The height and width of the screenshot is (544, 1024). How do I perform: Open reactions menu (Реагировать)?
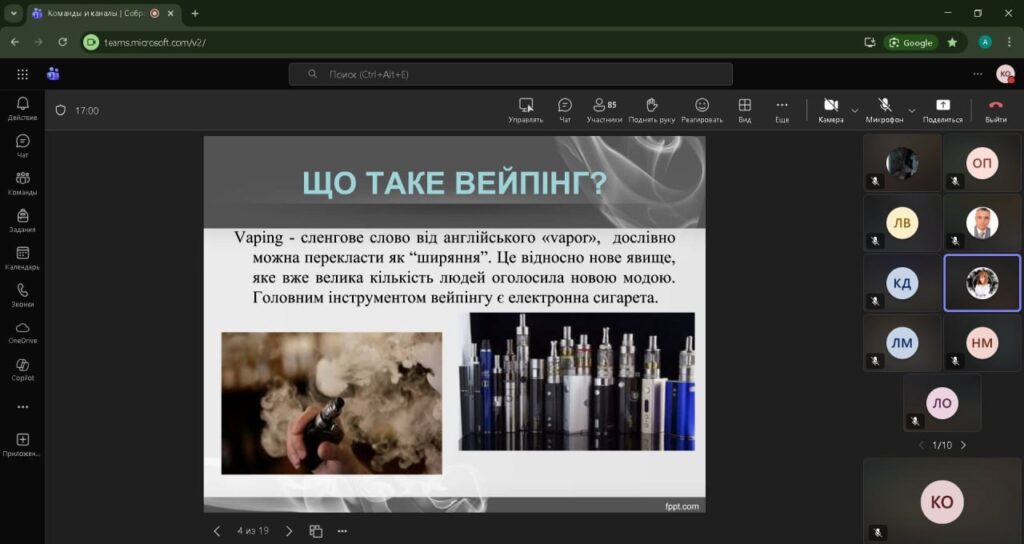(702, 109)
